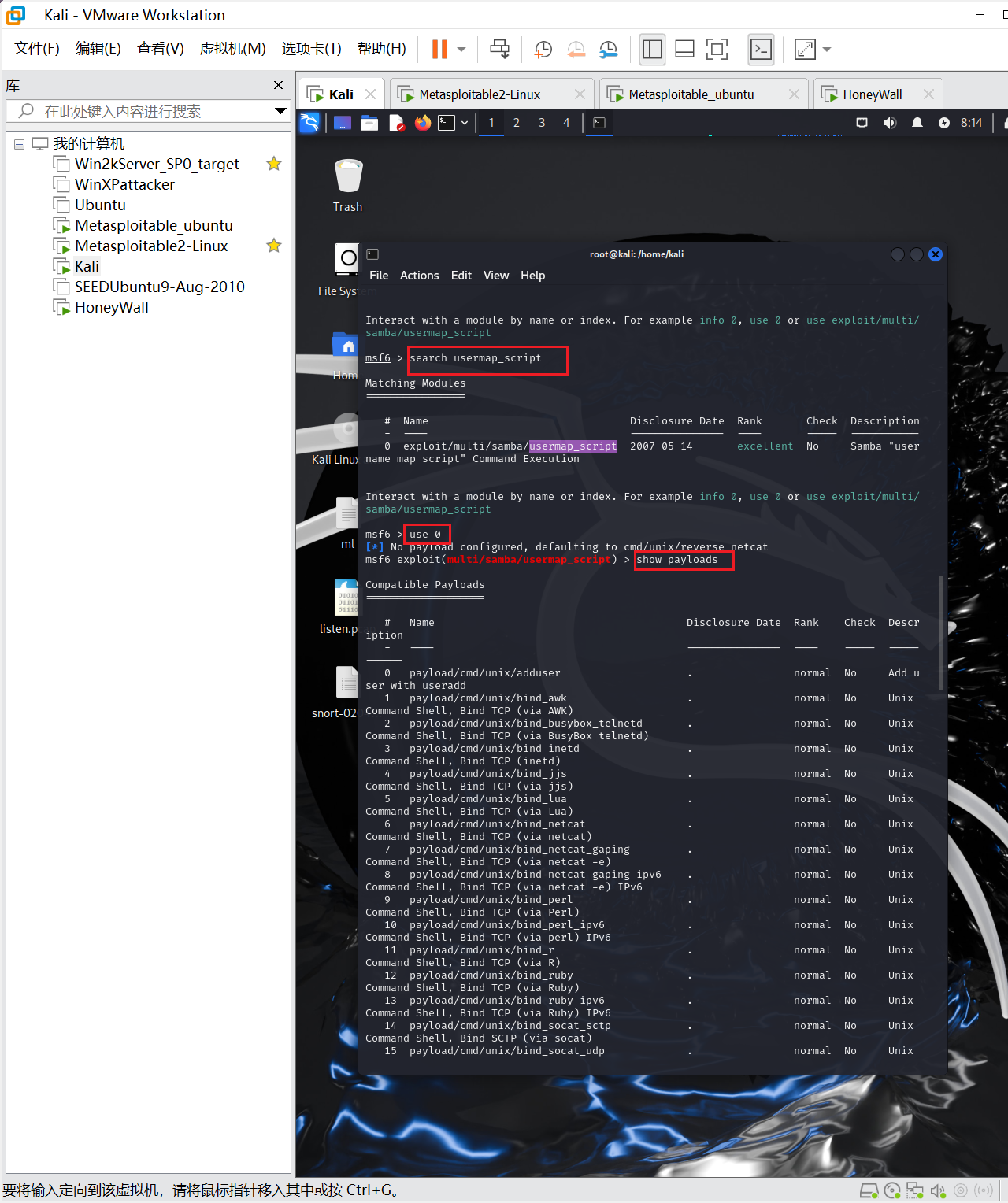Toggle the thumbnail bar view icon
Image resolution: width=1008 pixels, height=1203 pixels.
point(685,49)
